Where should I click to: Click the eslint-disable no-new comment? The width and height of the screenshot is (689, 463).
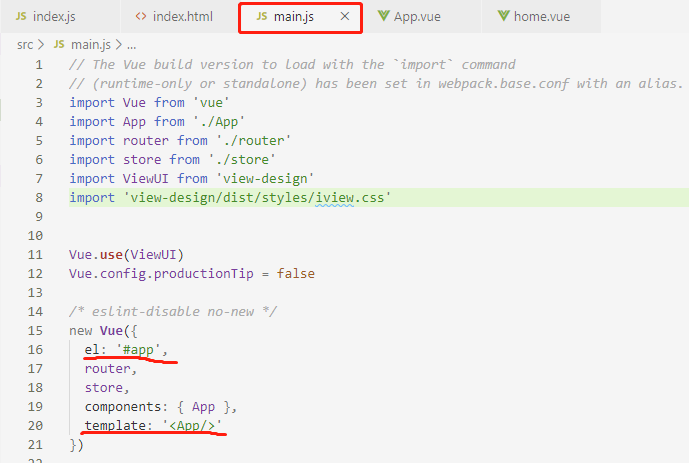point(173,312)
